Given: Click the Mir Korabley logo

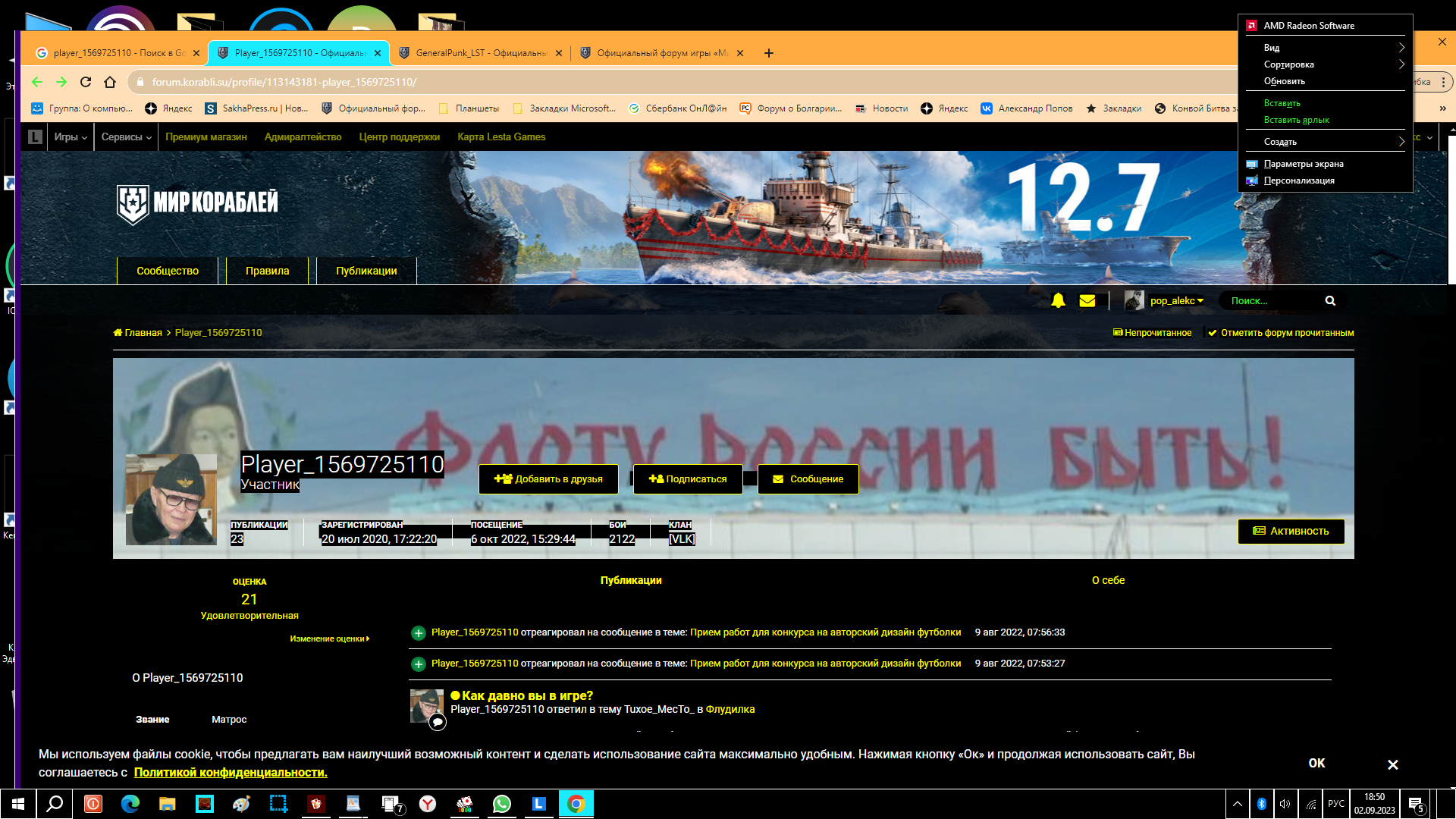Looking at the screenshot, I should coord(197,204).
